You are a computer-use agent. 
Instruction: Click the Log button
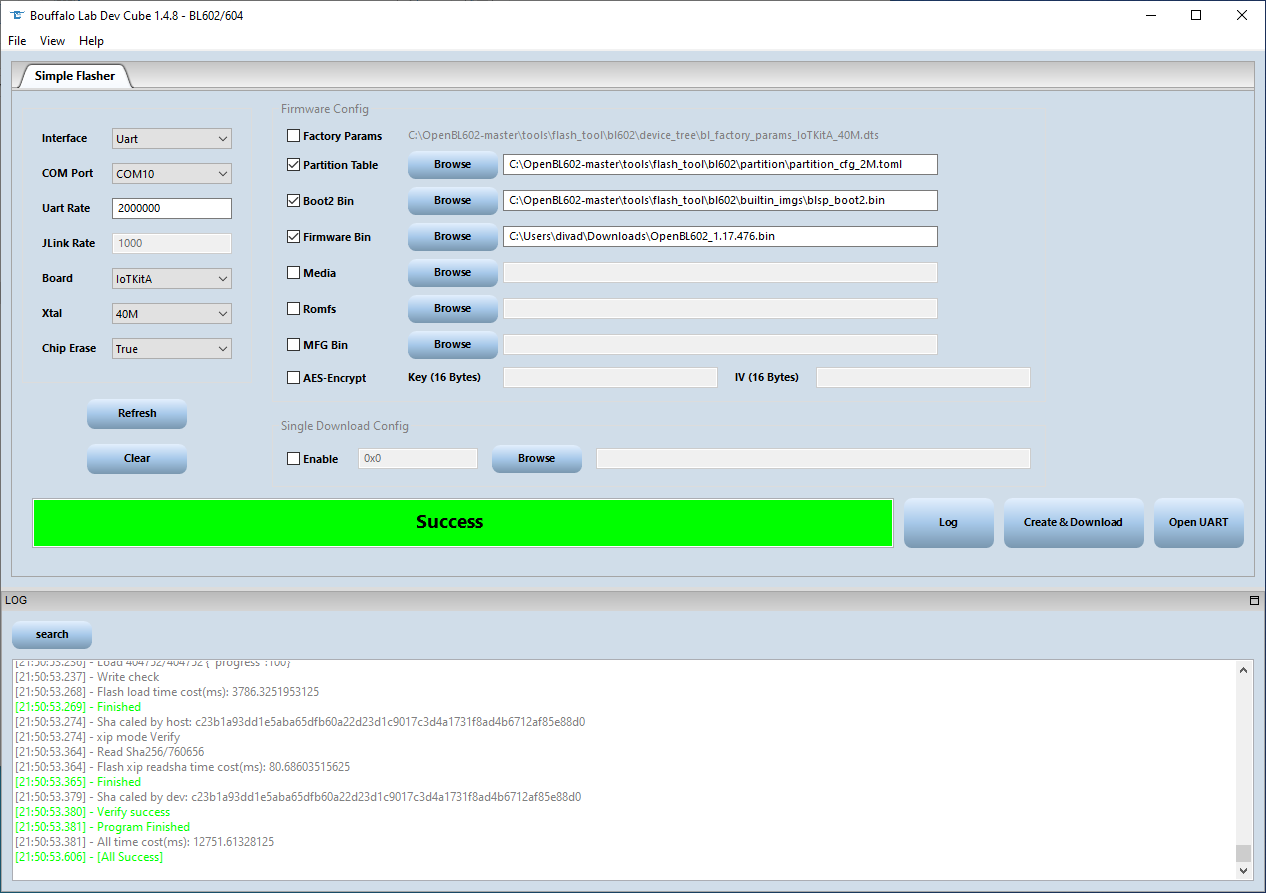coord(948,523)
